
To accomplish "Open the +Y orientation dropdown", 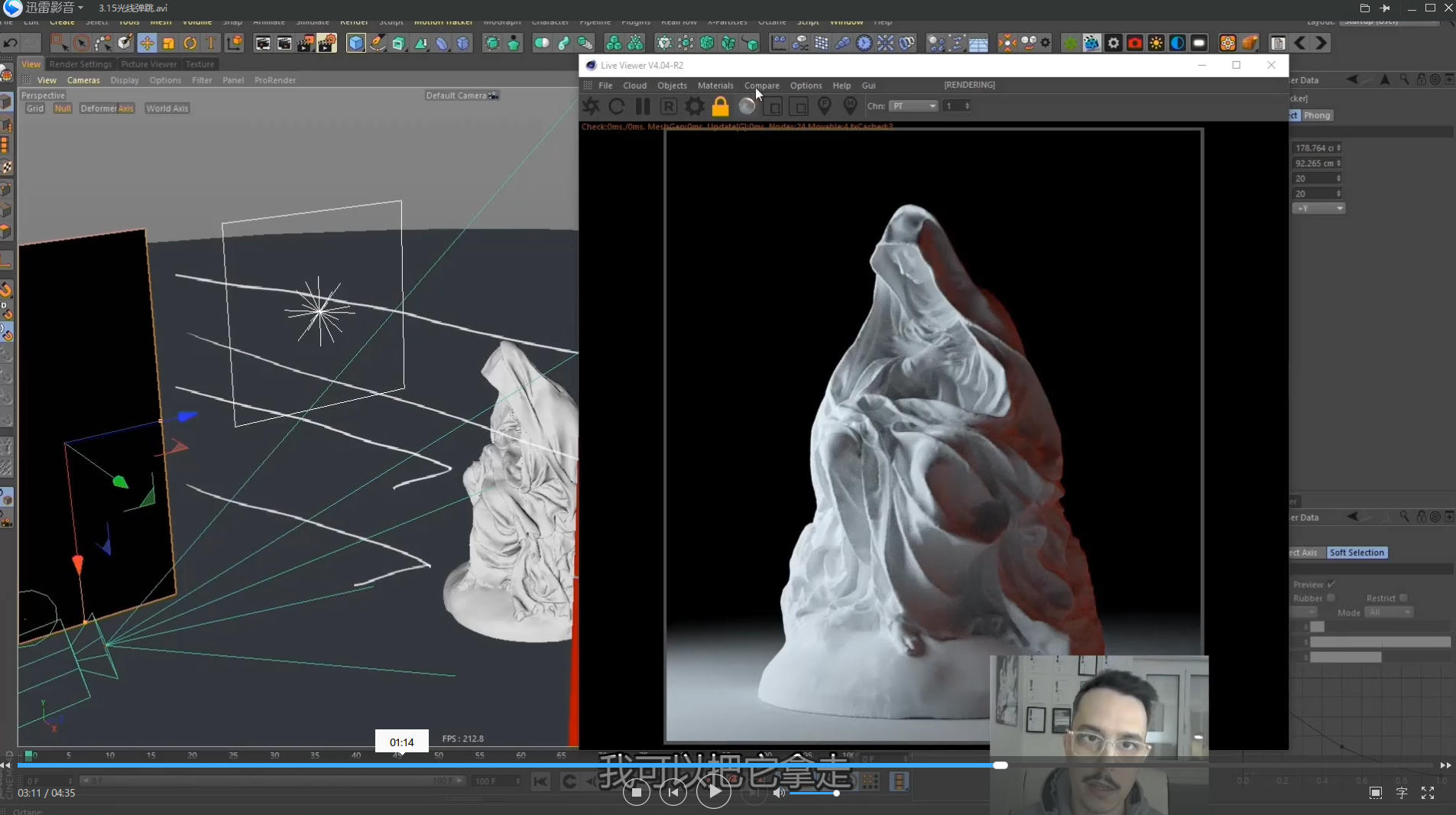I will 1318,208.
